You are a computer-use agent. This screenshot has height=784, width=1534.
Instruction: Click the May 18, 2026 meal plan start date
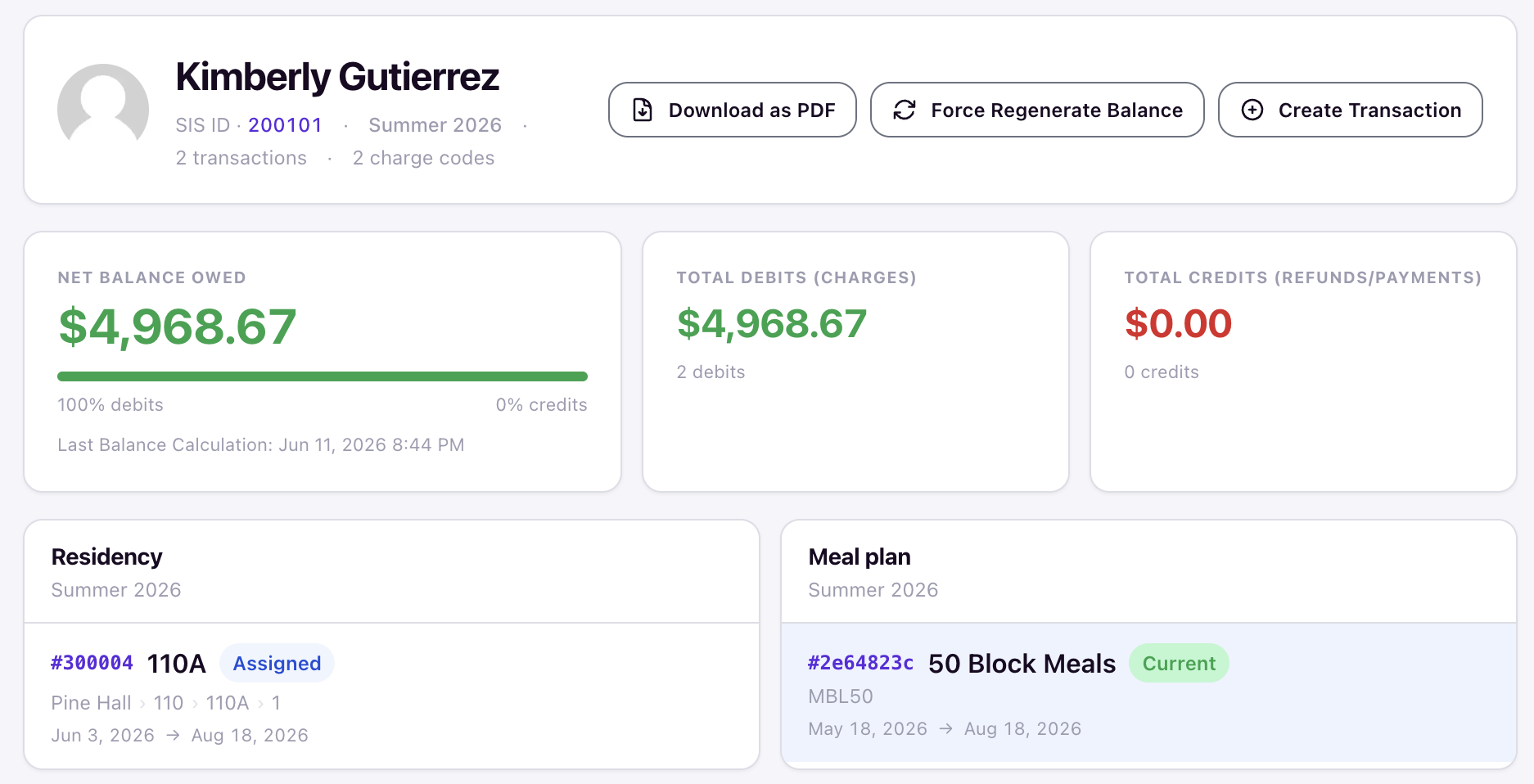click(x=868, y=729)
